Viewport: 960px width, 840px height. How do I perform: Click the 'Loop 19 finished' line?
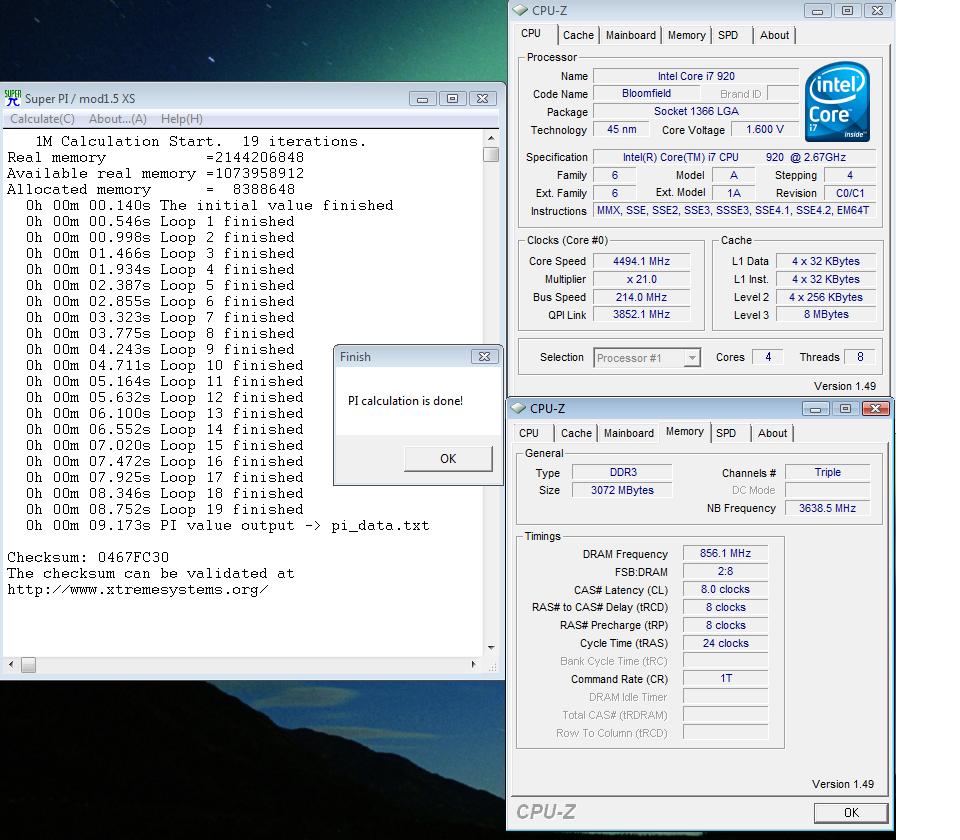164,509
